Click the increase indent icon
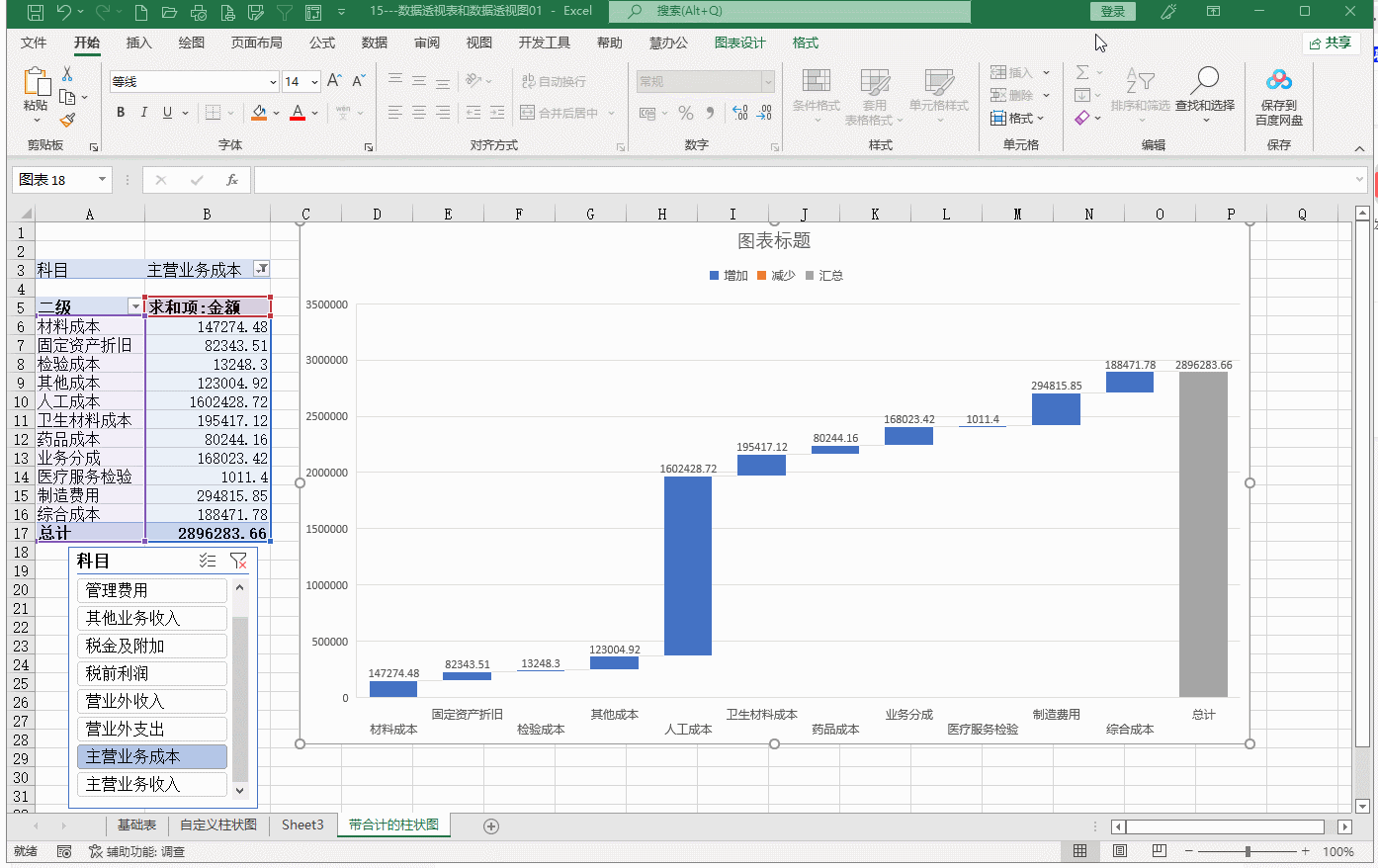This screenshot has width=1378, height=868. point(497,113)
